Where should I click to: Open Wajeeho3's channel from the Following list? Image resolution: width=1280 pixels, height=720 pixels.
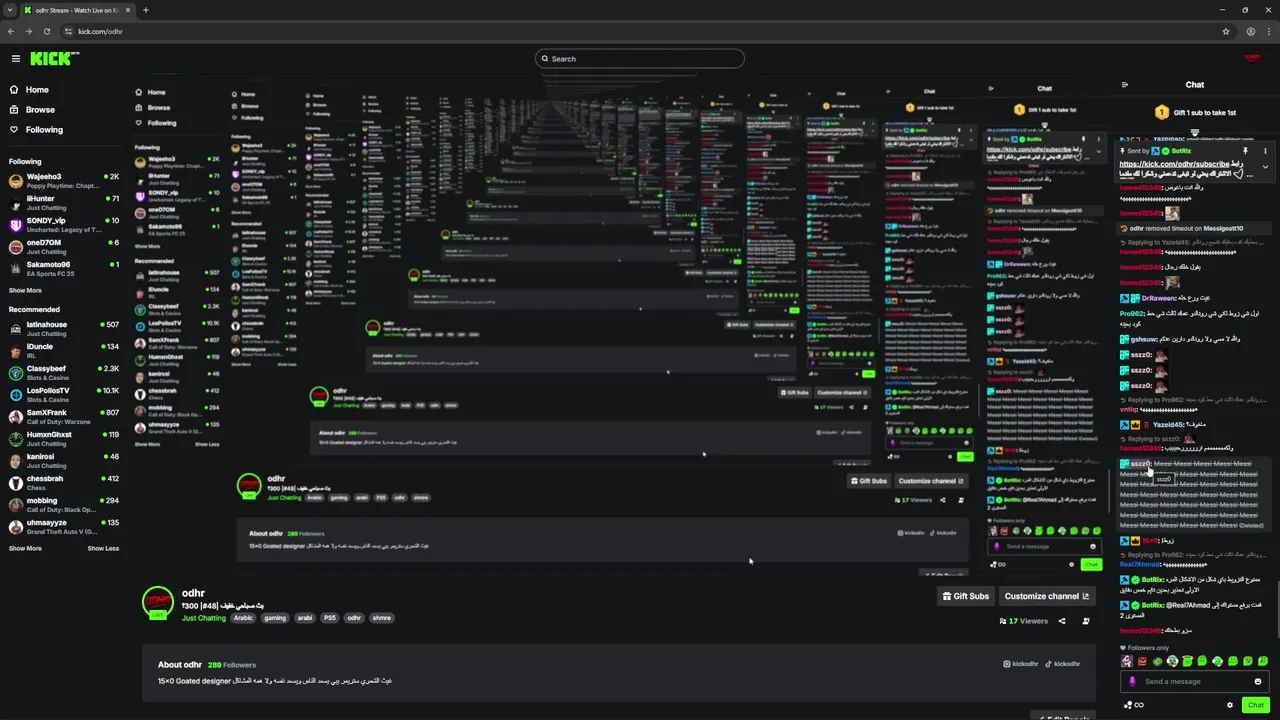click(64, 181)
